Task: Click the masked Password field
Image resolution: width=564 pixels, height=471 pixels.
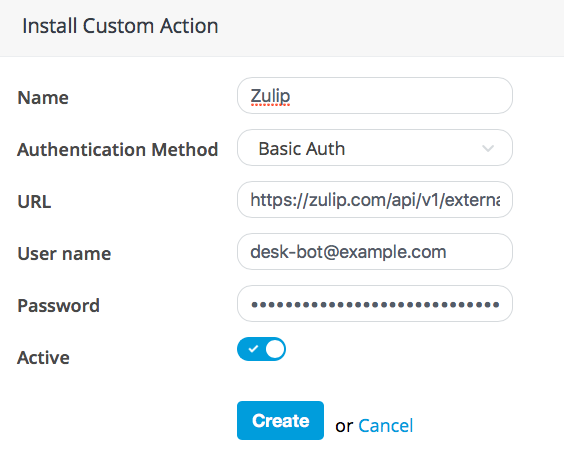Action: click(375, 304)
